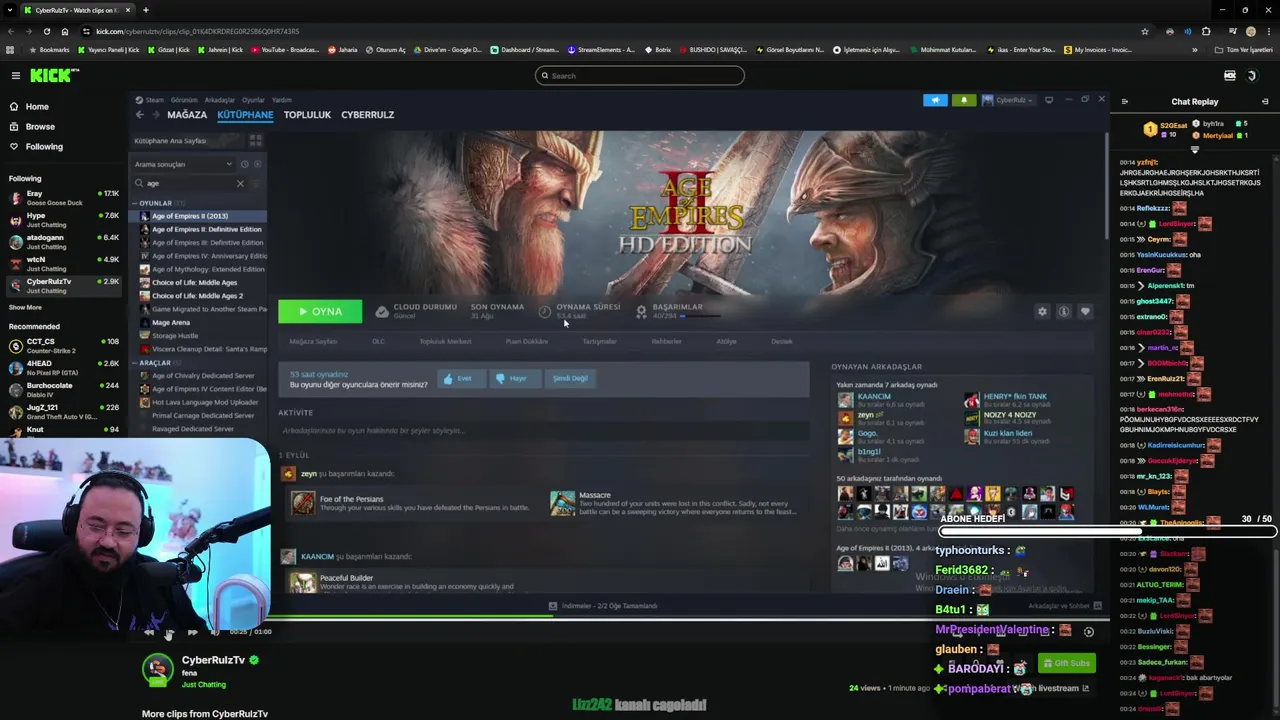Image resolution: width=1280 pixels, height=720 pixels.
Task: Go forward with the Steam forward arrow
Action: (156, 115)
